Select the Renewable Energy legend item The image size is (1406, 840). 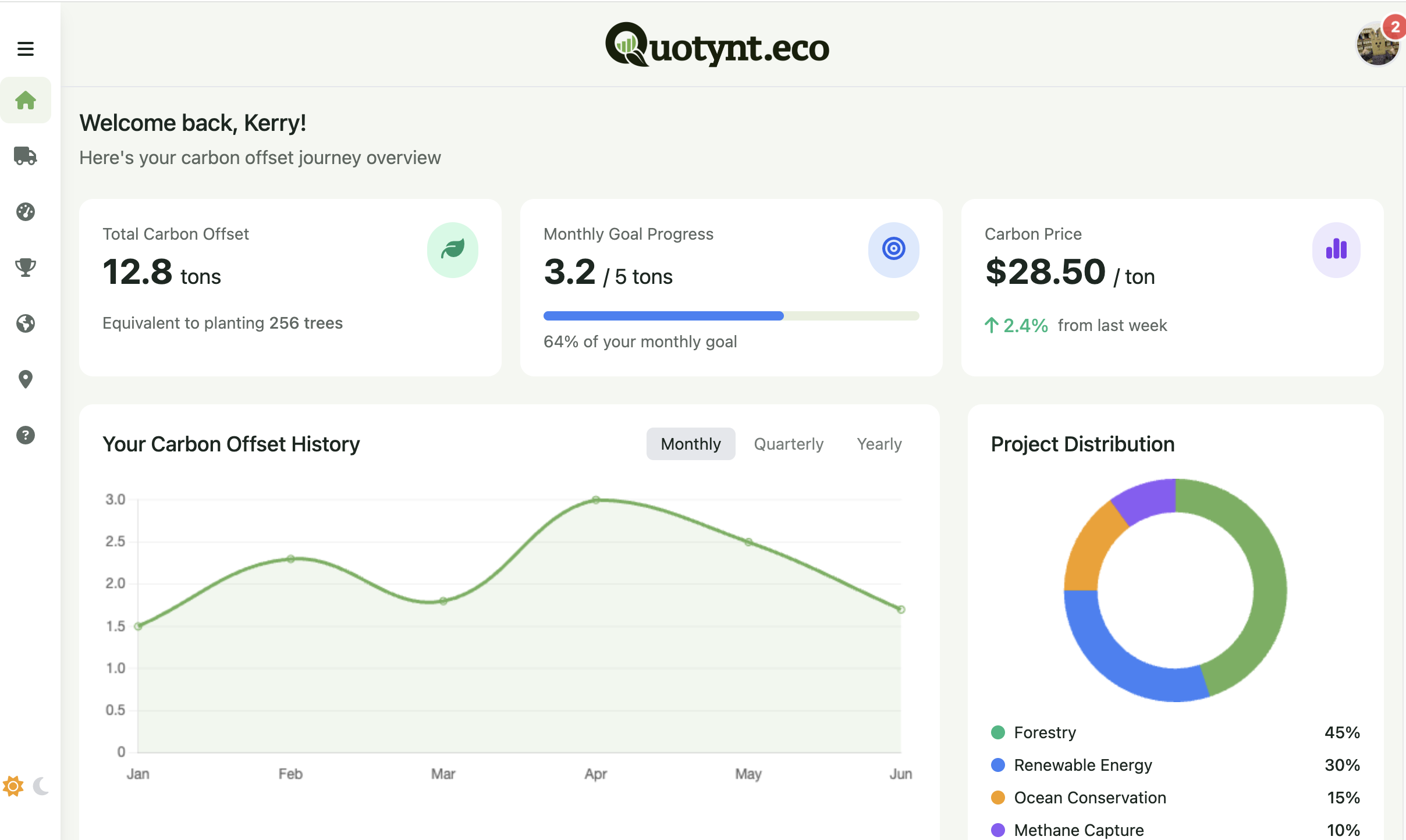click(x=1082, y=765)
